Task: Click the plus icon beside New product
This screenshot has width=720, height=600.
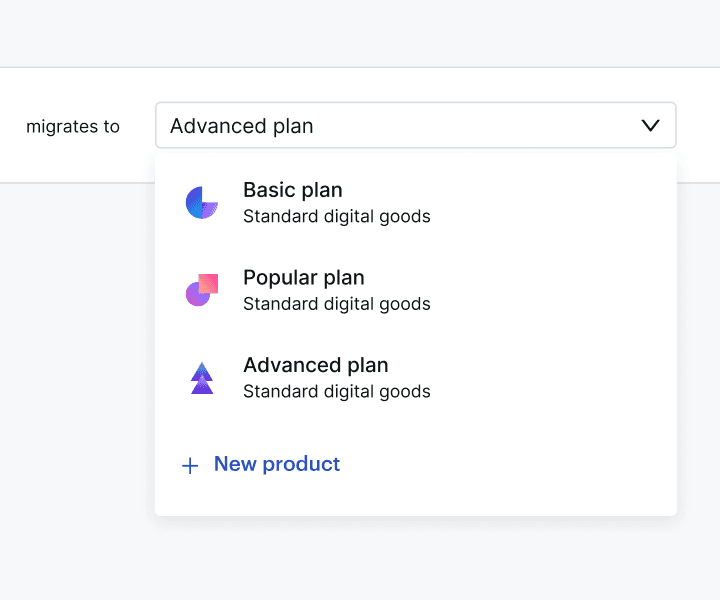Action: (190, 466)
